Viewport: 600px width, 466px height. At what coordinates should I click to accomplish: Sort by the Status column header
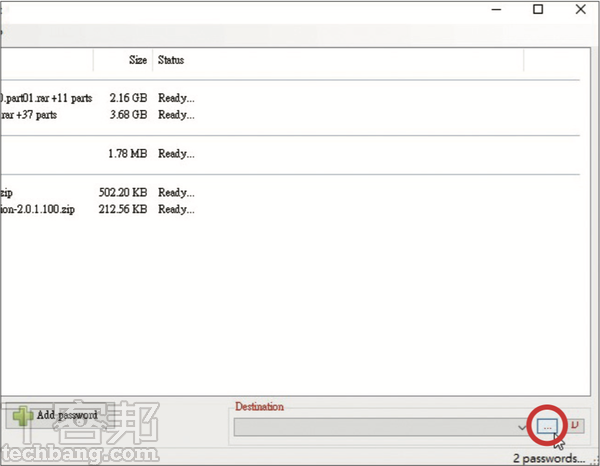(x=171, y=60)
